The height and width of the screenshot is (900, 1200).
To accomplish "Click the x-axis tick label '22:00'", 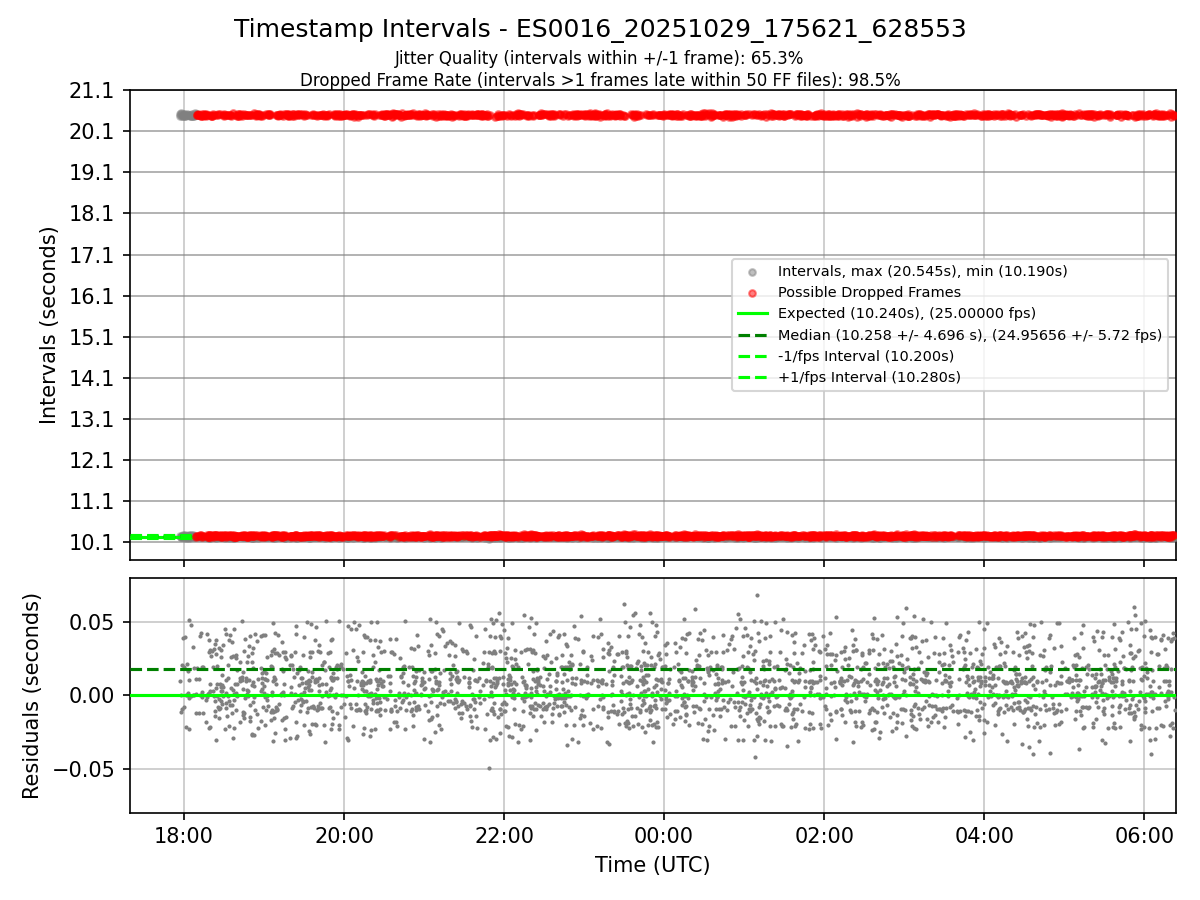I will point(503,834).
